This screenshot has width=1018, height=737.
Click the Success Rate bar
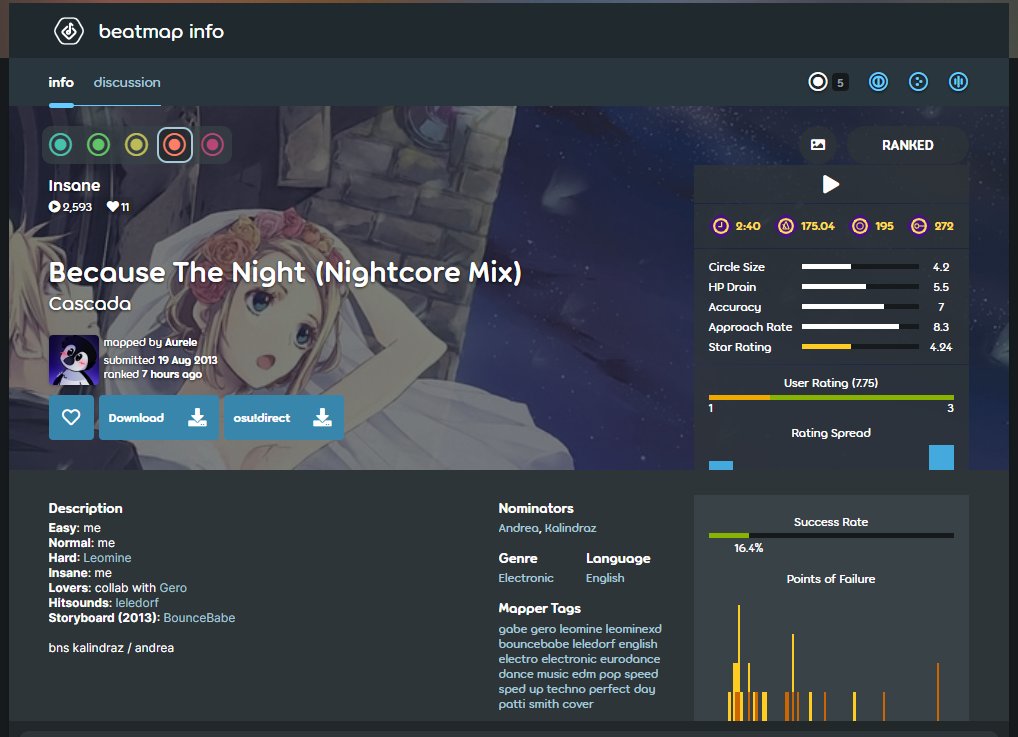pos(831,536)
